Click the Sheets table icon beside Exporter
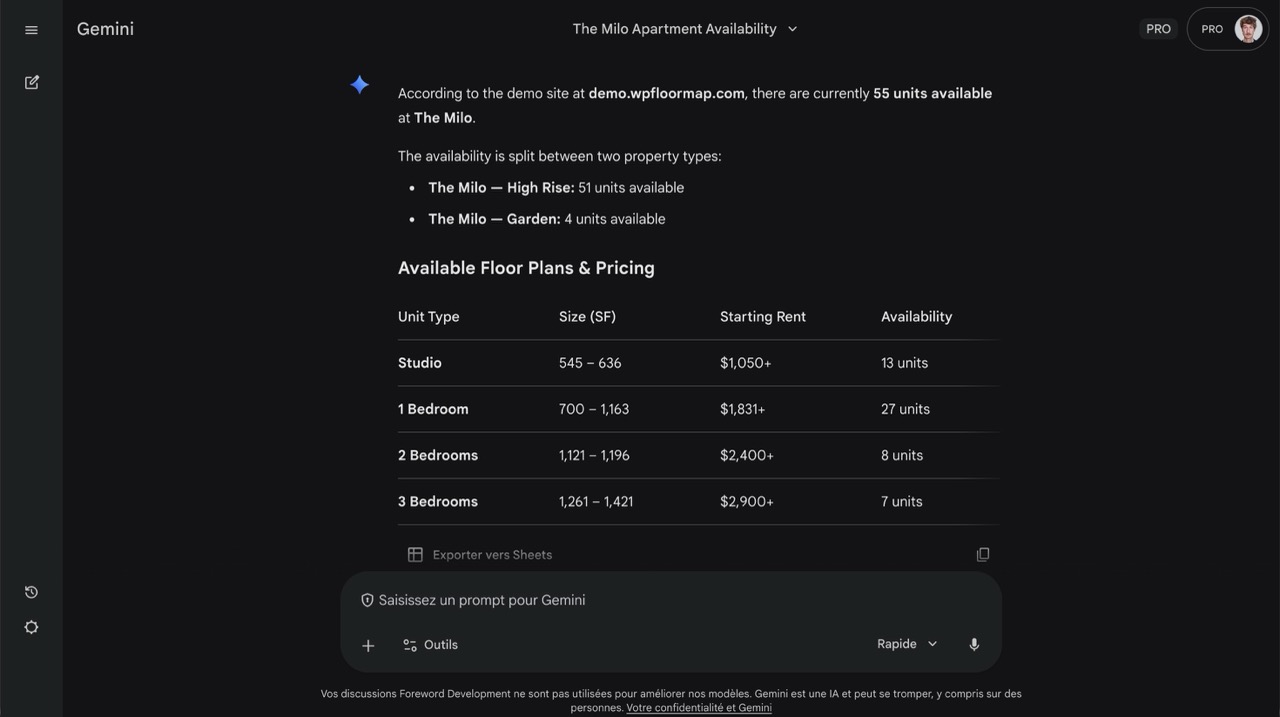Screen dimensions: 1280x717 (414, 553)
